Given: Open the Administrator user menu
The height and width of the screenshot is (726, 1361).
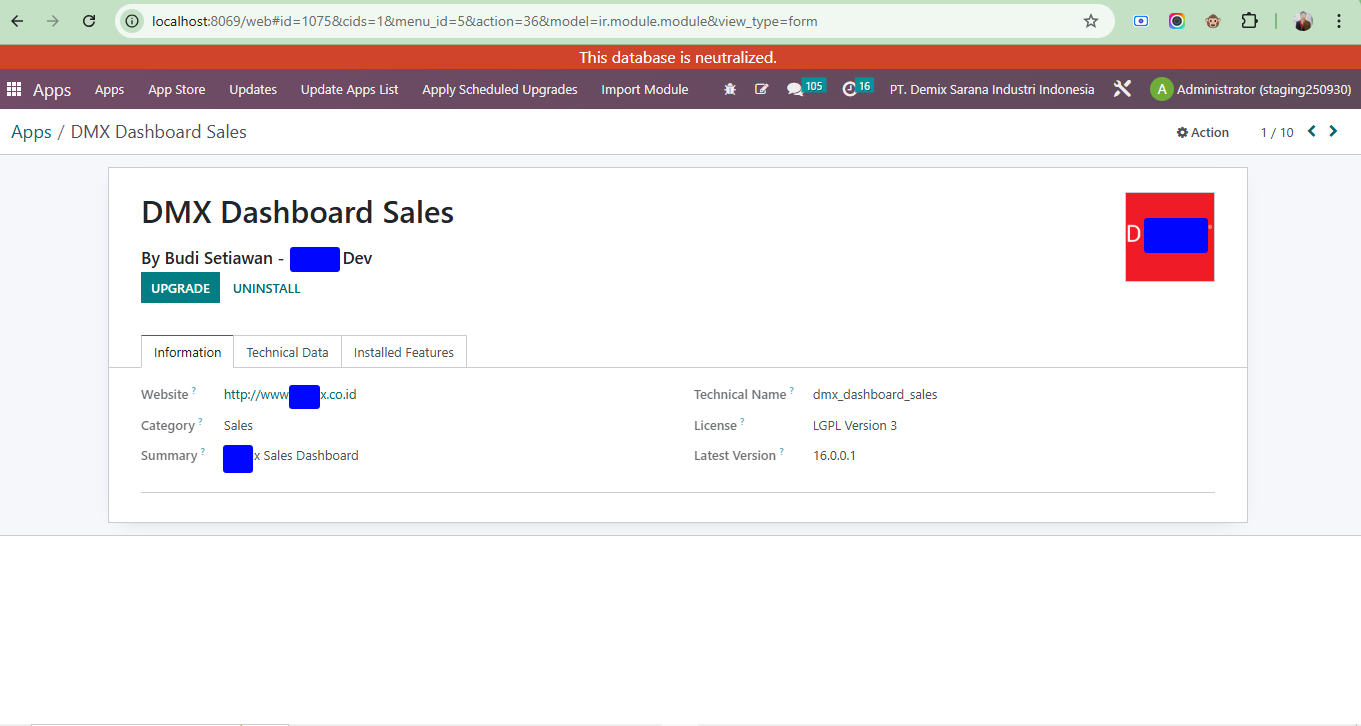Looking at the screenshot, I should (1251, 89).
